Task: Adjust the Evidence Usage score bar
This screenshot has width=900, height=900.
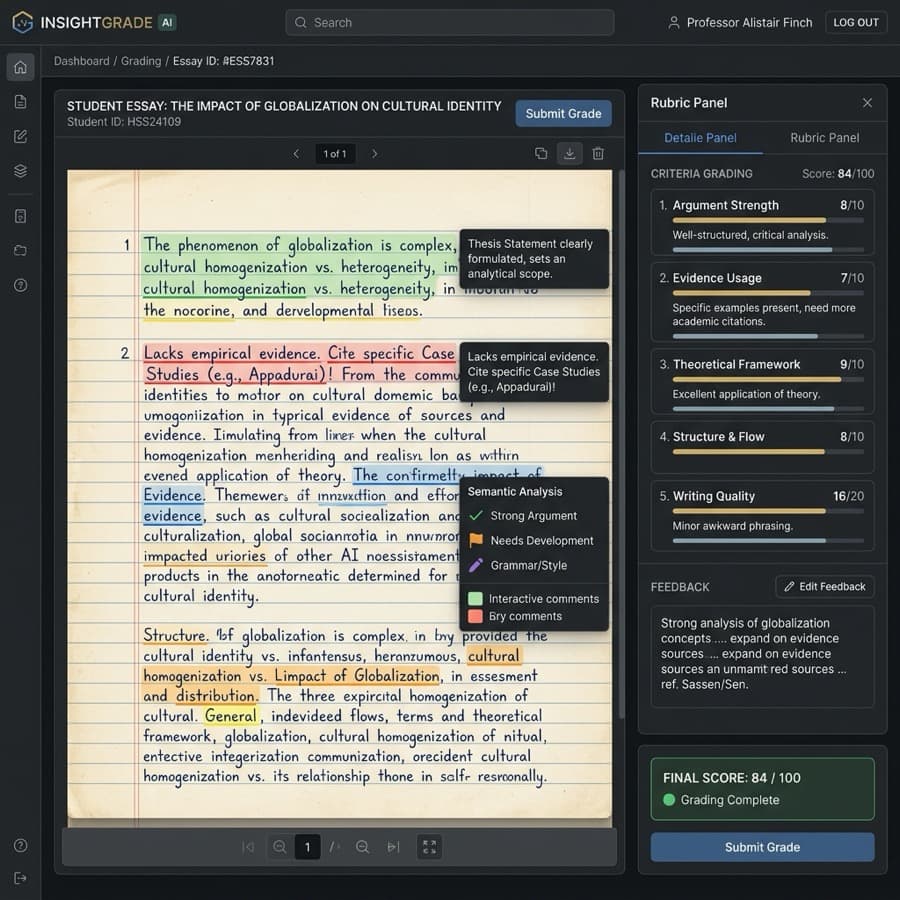Action: click(768, 293)
